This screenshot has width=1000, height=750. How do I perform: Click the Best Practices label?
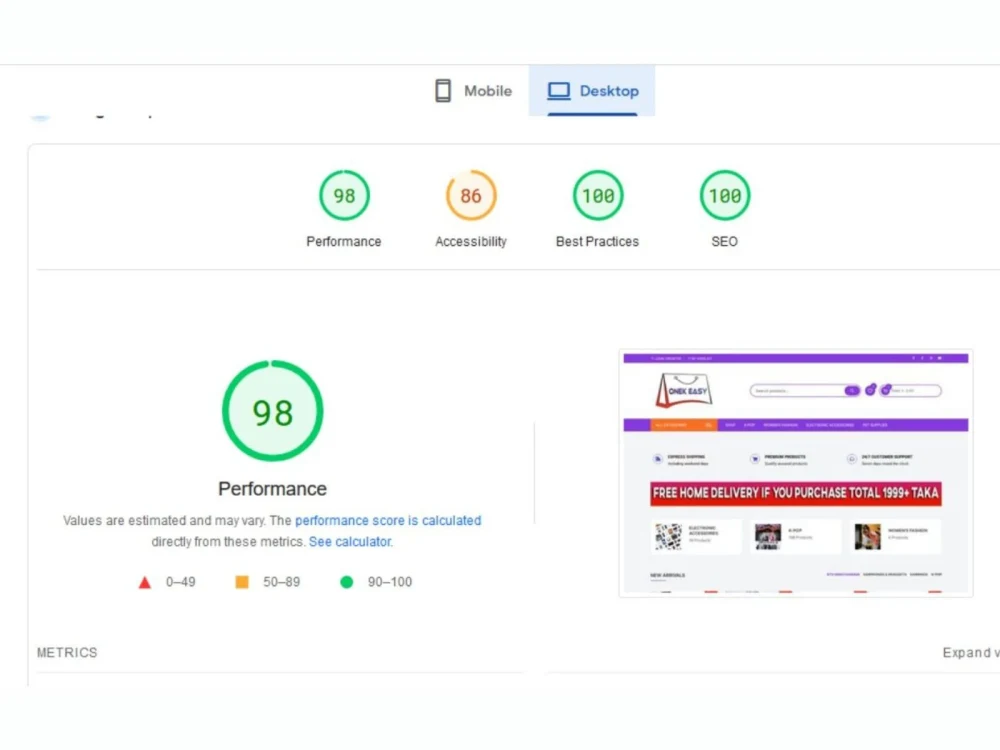click(x=598, y=242)
